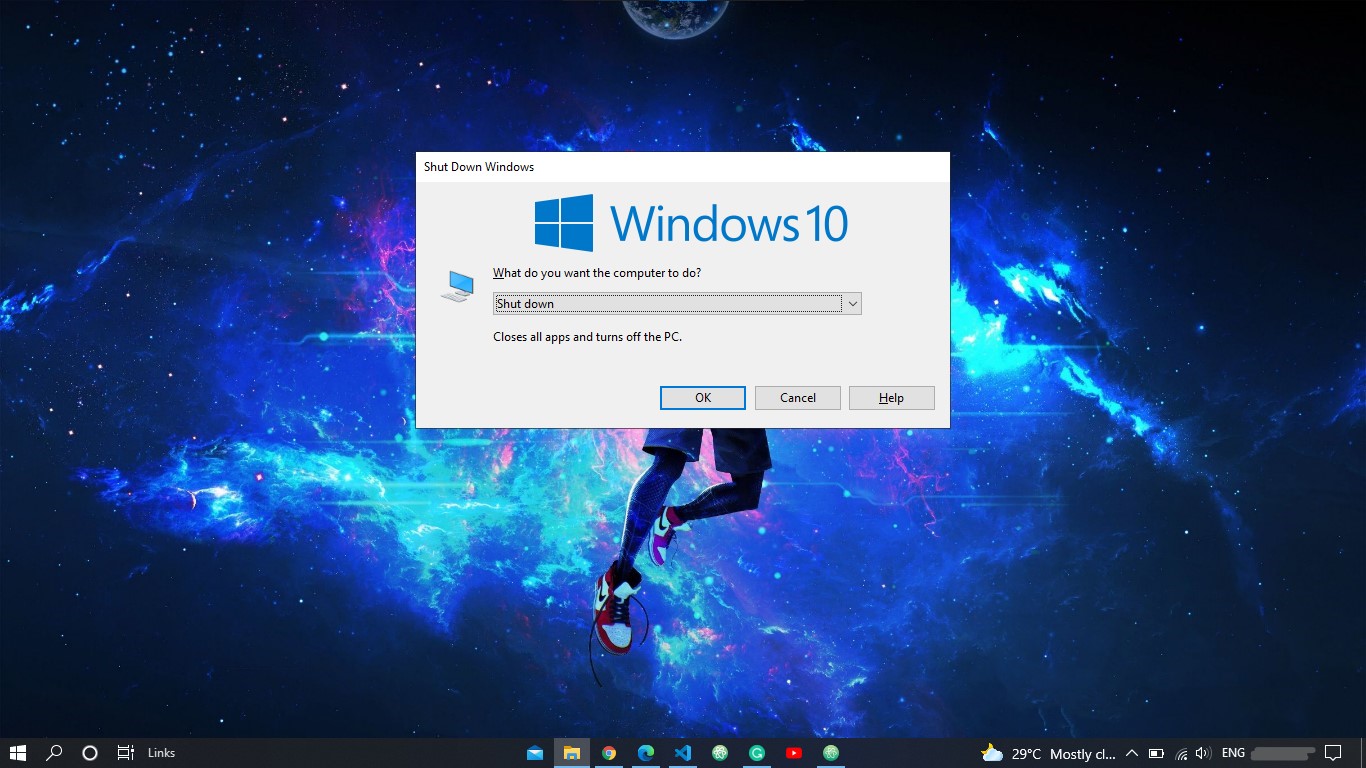This screenshot has width=1366, height=768.
Task: Open taskbar Search magnifier
Action: (x=55, y=753)
